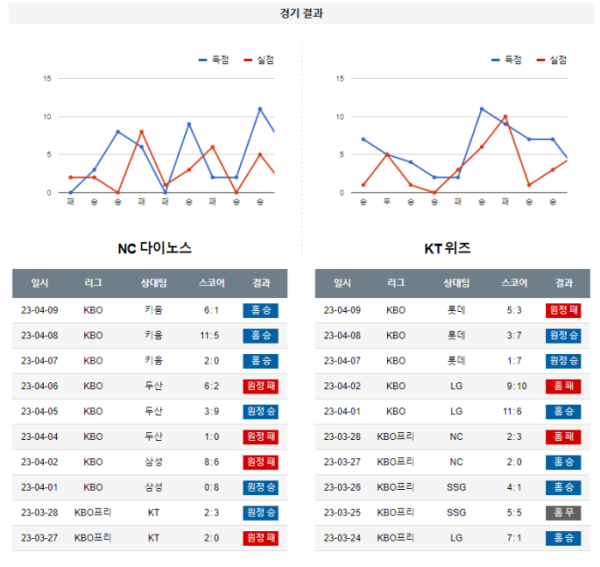
Task: Click score 11:5 in NC 다이노스 table
Action: (209, 336)
